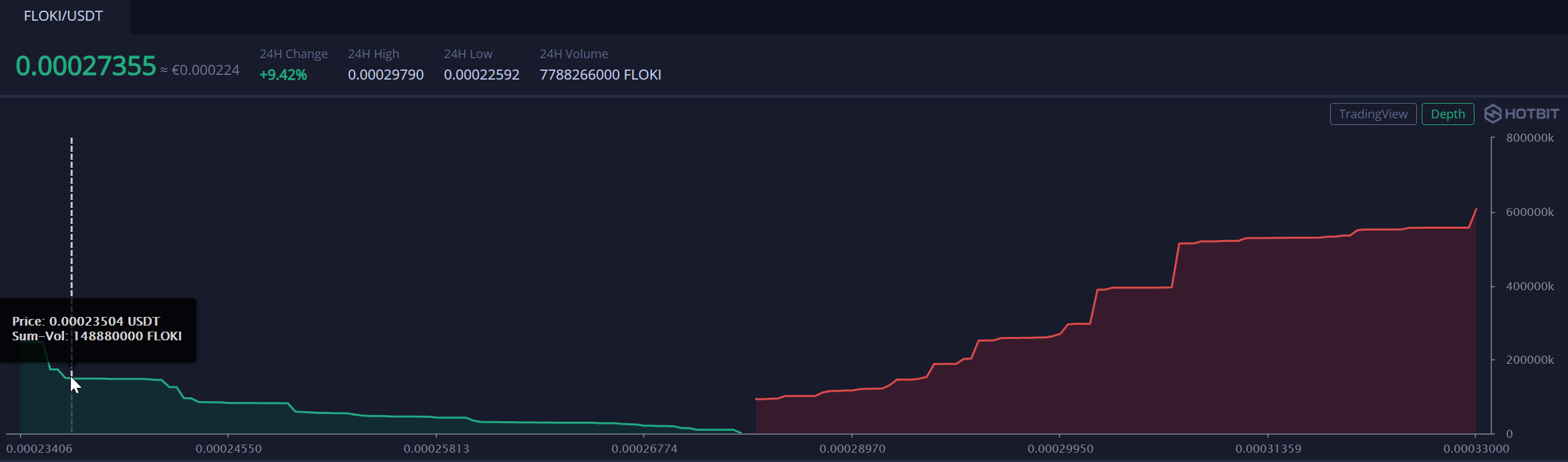Switch to the TradingView chart
Screen dimensions: 1568x462
pyautogui.click(x=1373, y=114)
